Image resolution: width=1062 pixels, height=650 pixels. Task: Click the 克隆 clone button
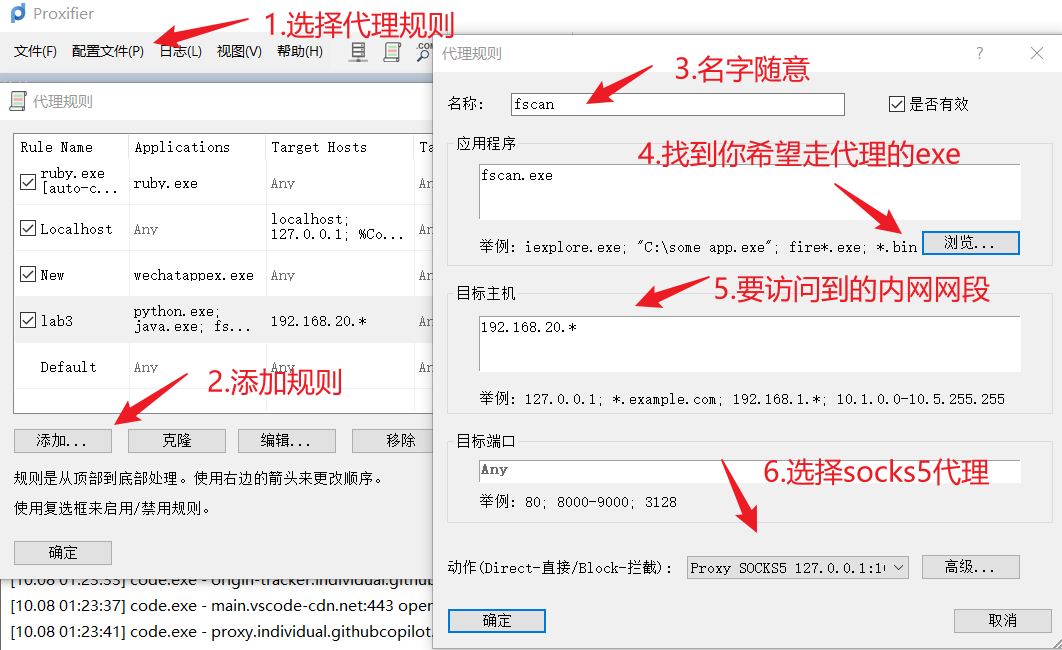coord(176,441)
